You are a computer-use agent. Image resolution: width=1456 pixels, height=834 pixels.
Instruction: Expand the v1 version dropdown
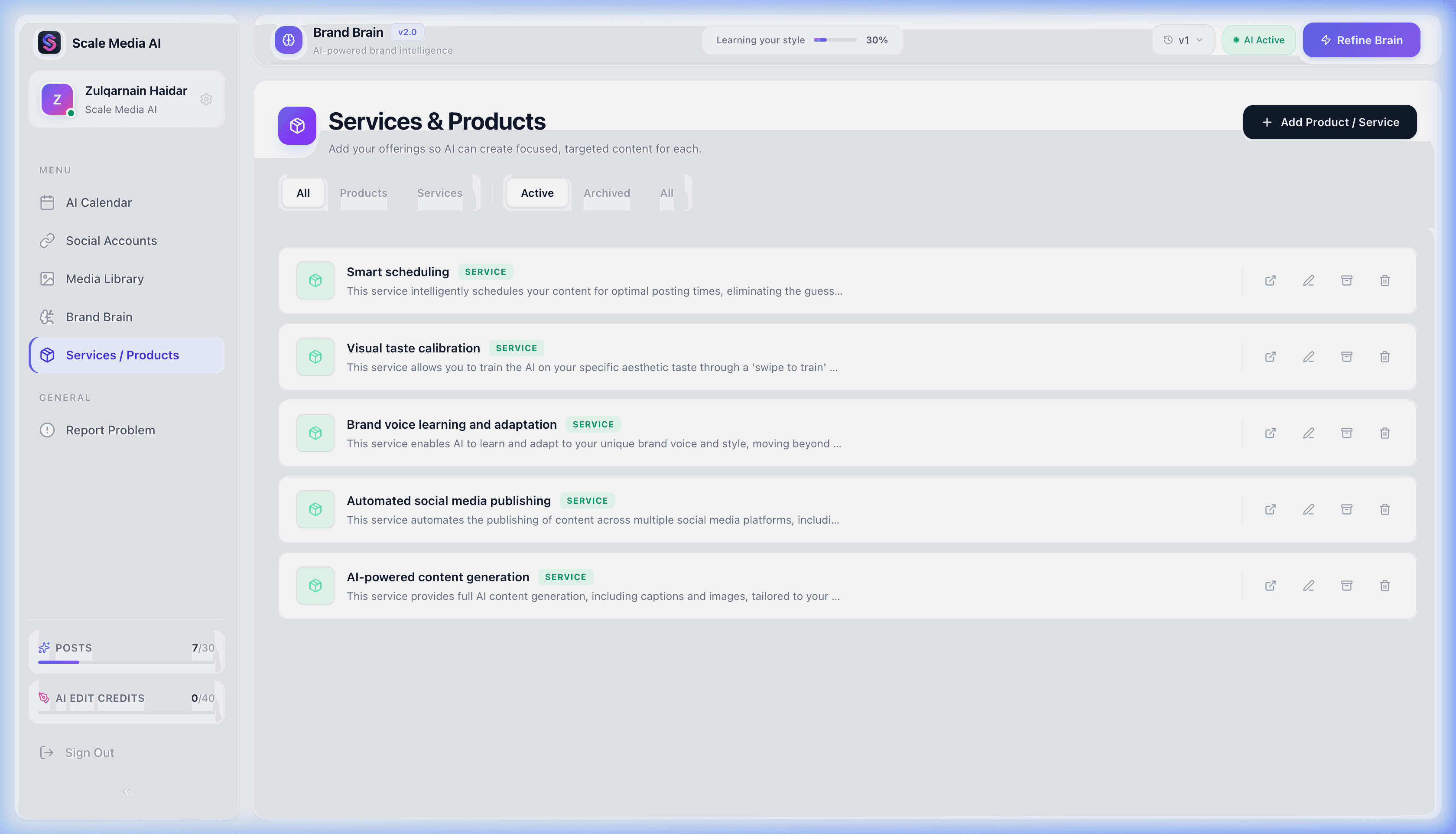(1183, 39)
